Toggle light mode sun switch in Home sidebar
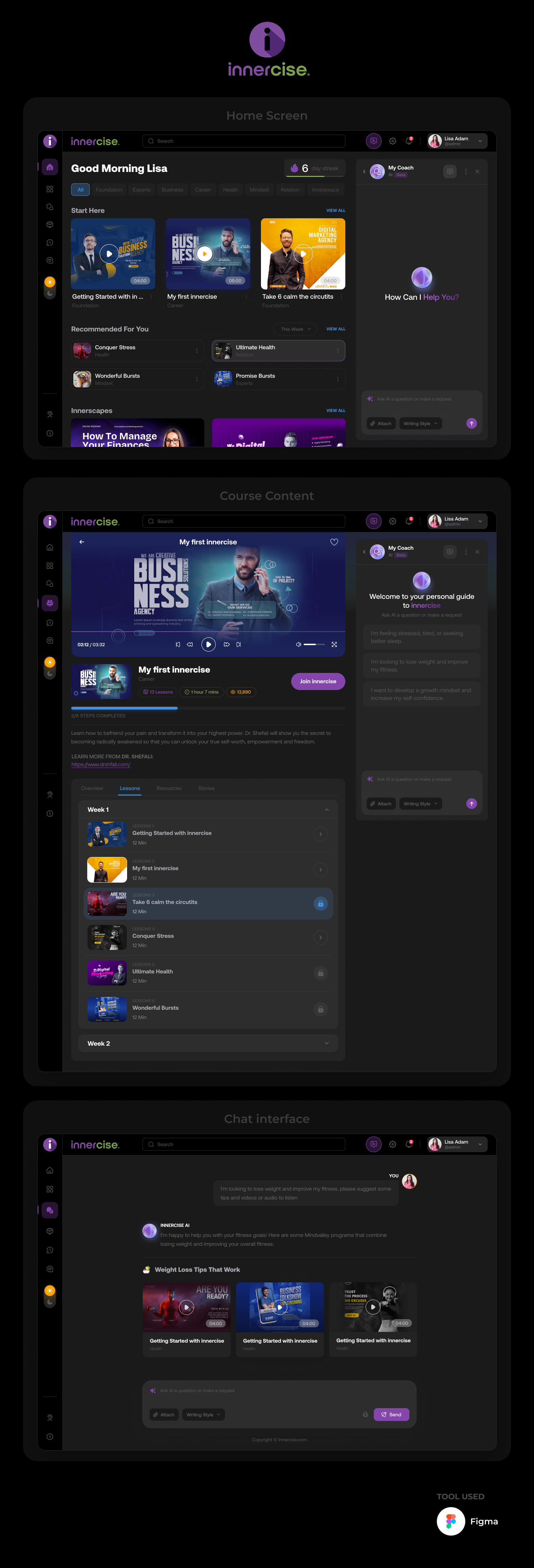Screen dimensions: 534x1568 (50, 282)
